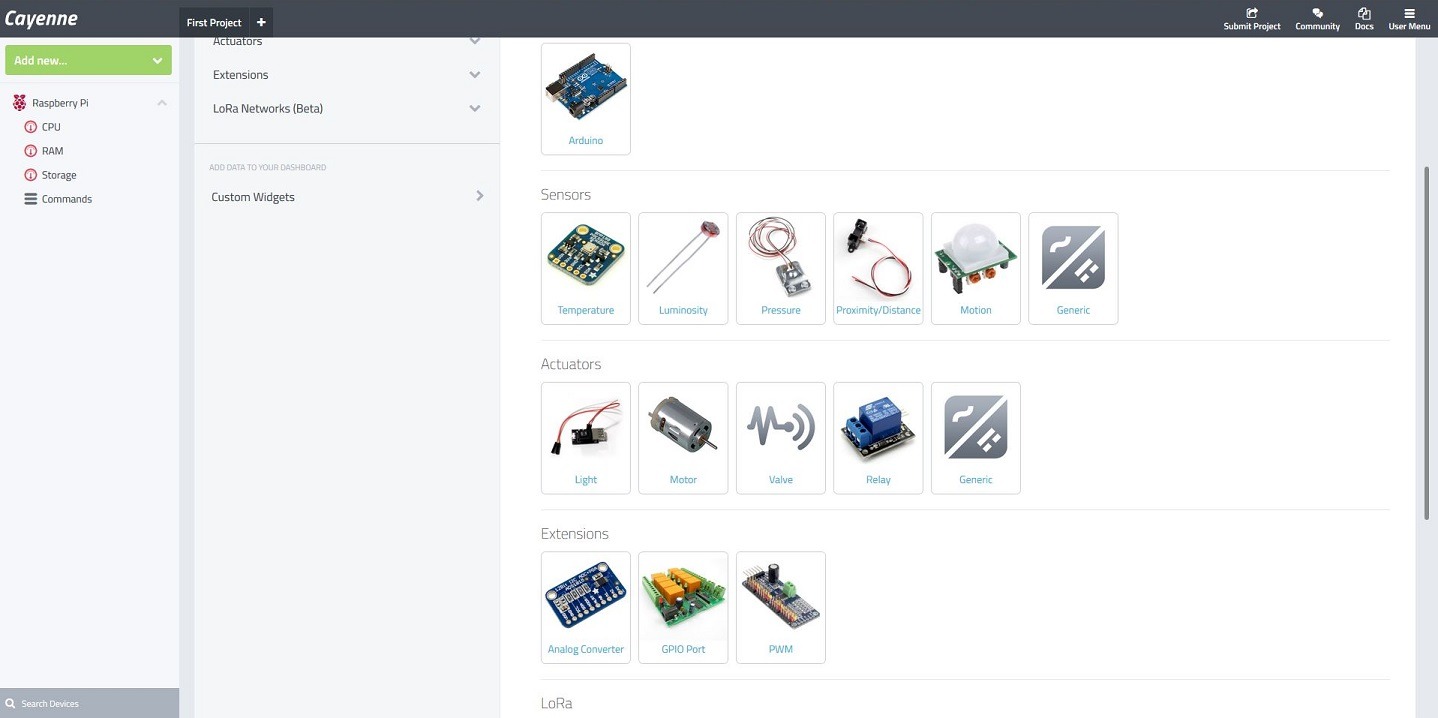This screenshot has height=718, width=1438.
Task: Open the RAM item under Raspberry Pi
Action: click(x=52, y=151)
